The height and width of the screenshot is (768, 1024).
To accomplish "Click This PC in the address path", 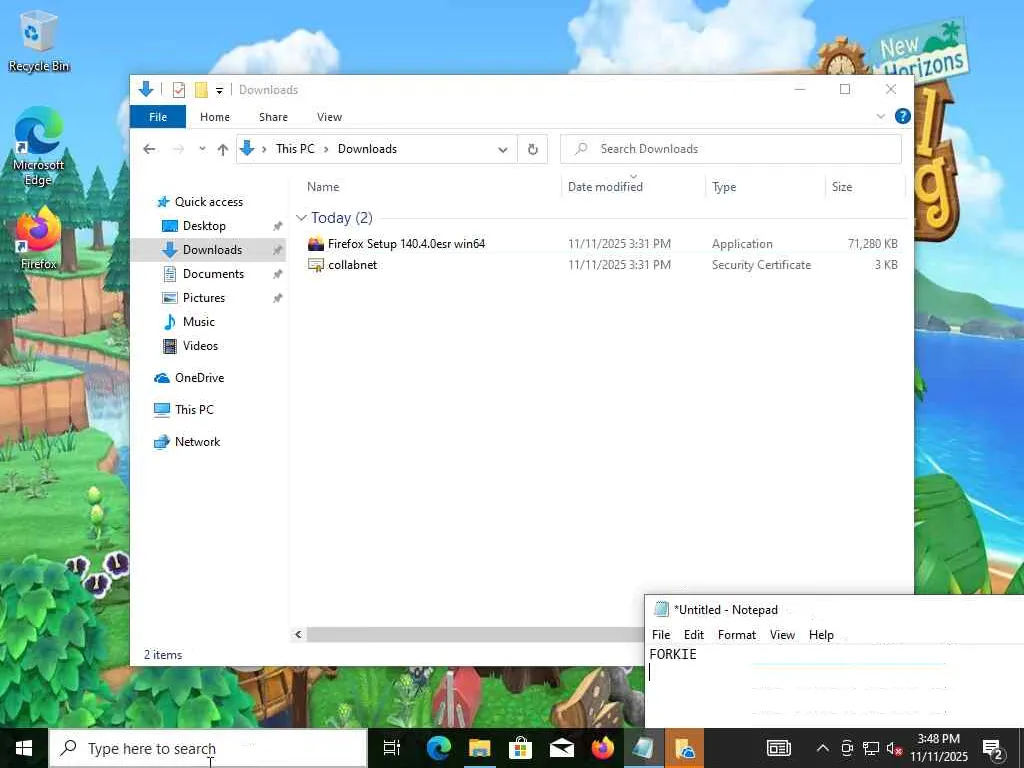I will pyautogui.click(x=295, y=149).
